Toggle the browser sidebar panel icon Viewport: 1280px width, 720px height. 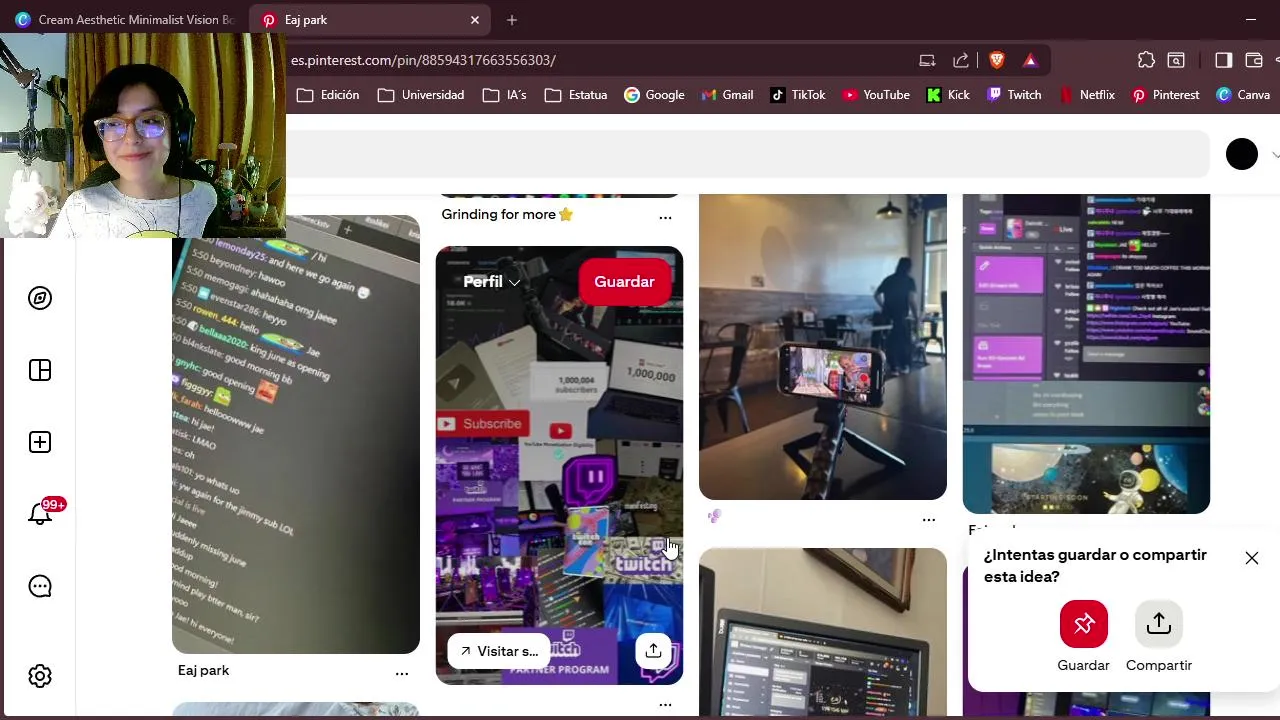pyautogui.click(x=1223, y=60)
